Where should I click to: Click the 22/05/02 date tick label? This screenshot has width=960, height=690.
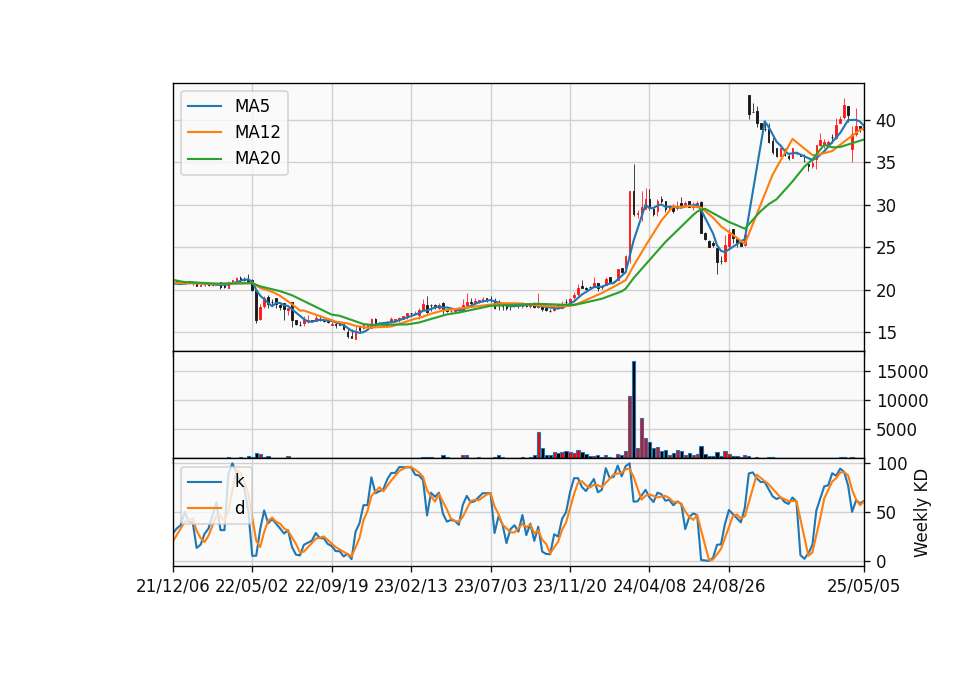[x=252, y=586]
